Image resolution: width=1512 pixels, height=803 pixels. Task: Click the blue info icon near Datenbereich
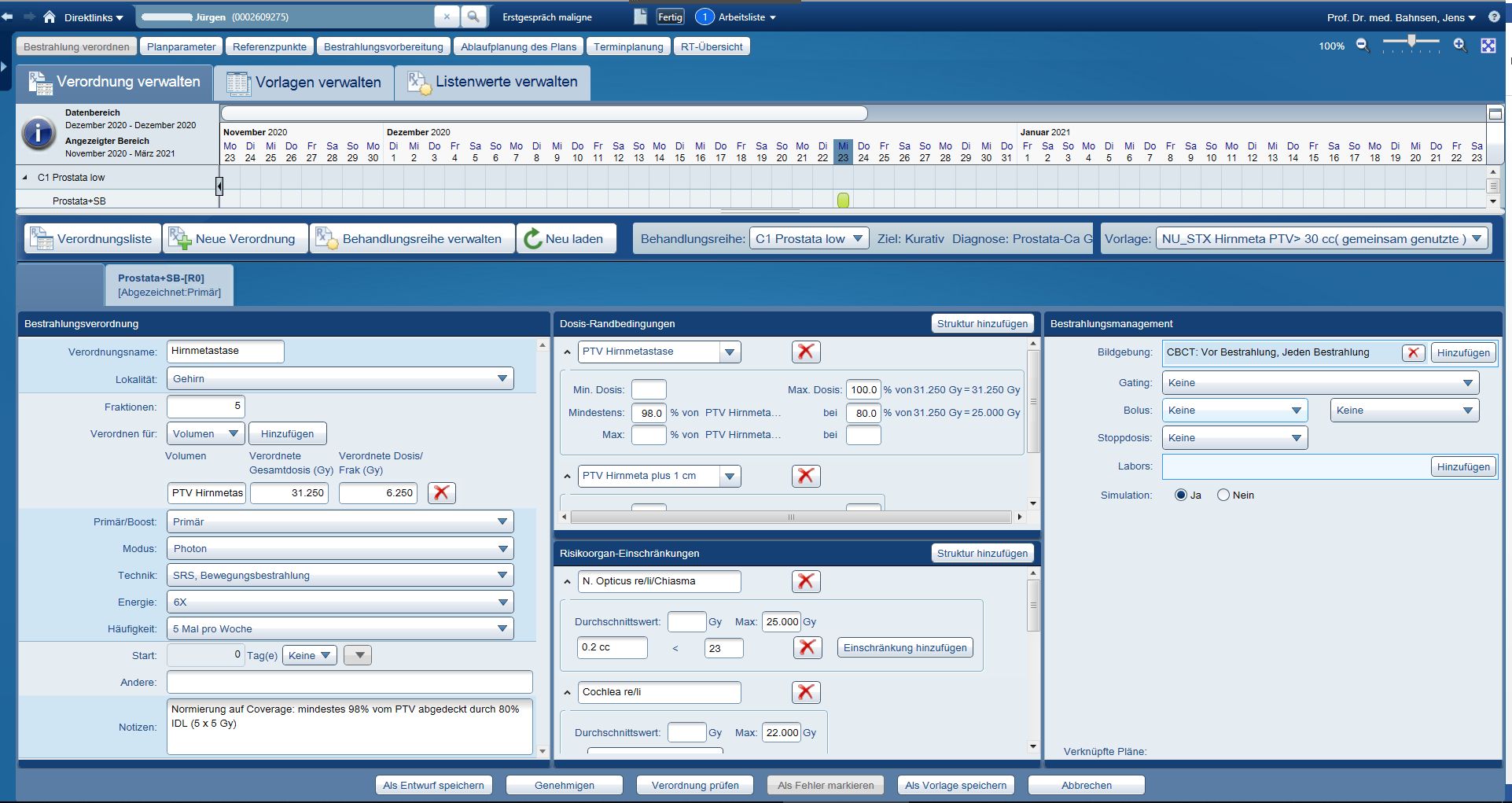[38, 133]
